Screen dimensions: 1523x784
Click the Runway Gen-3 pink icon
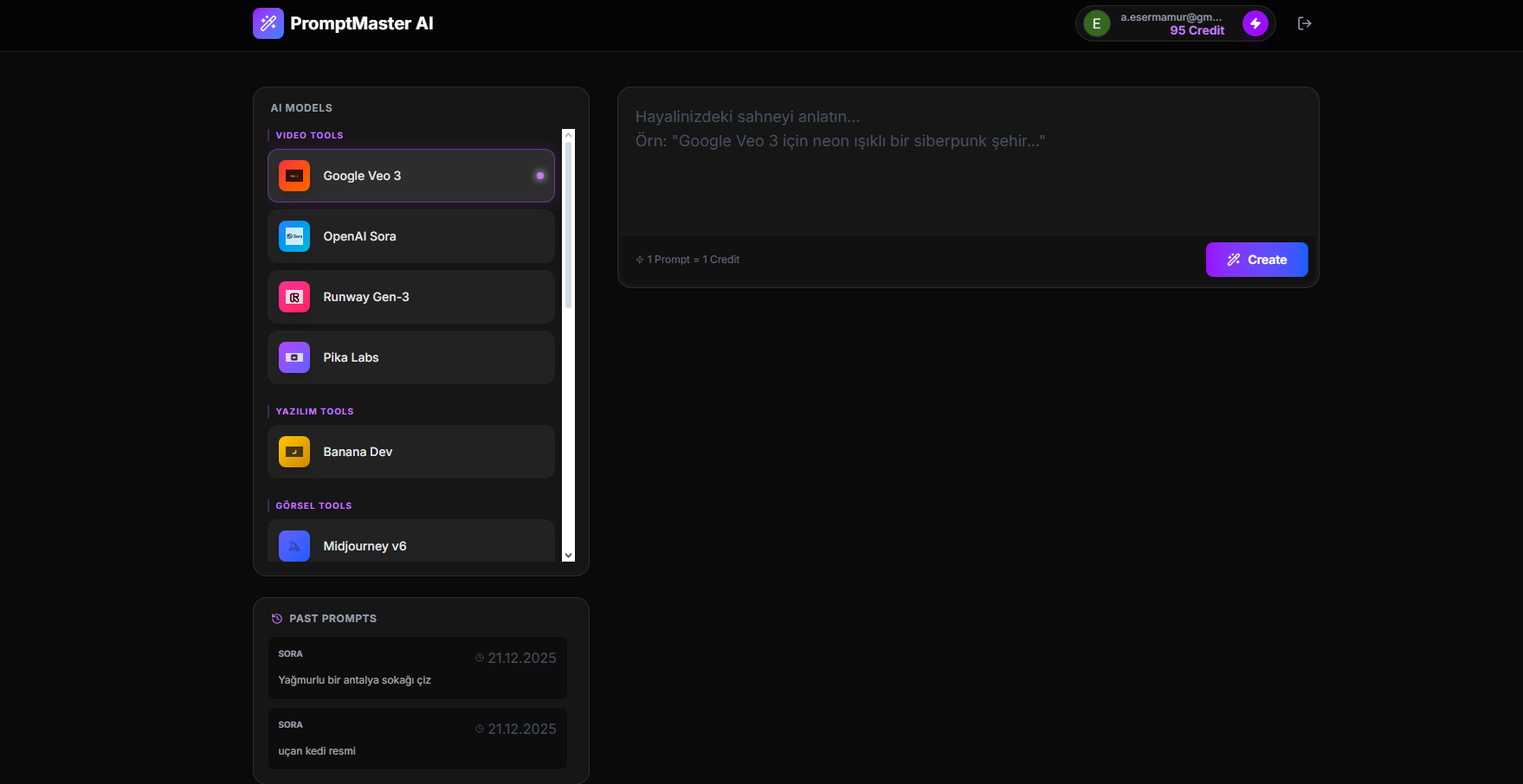294,297
